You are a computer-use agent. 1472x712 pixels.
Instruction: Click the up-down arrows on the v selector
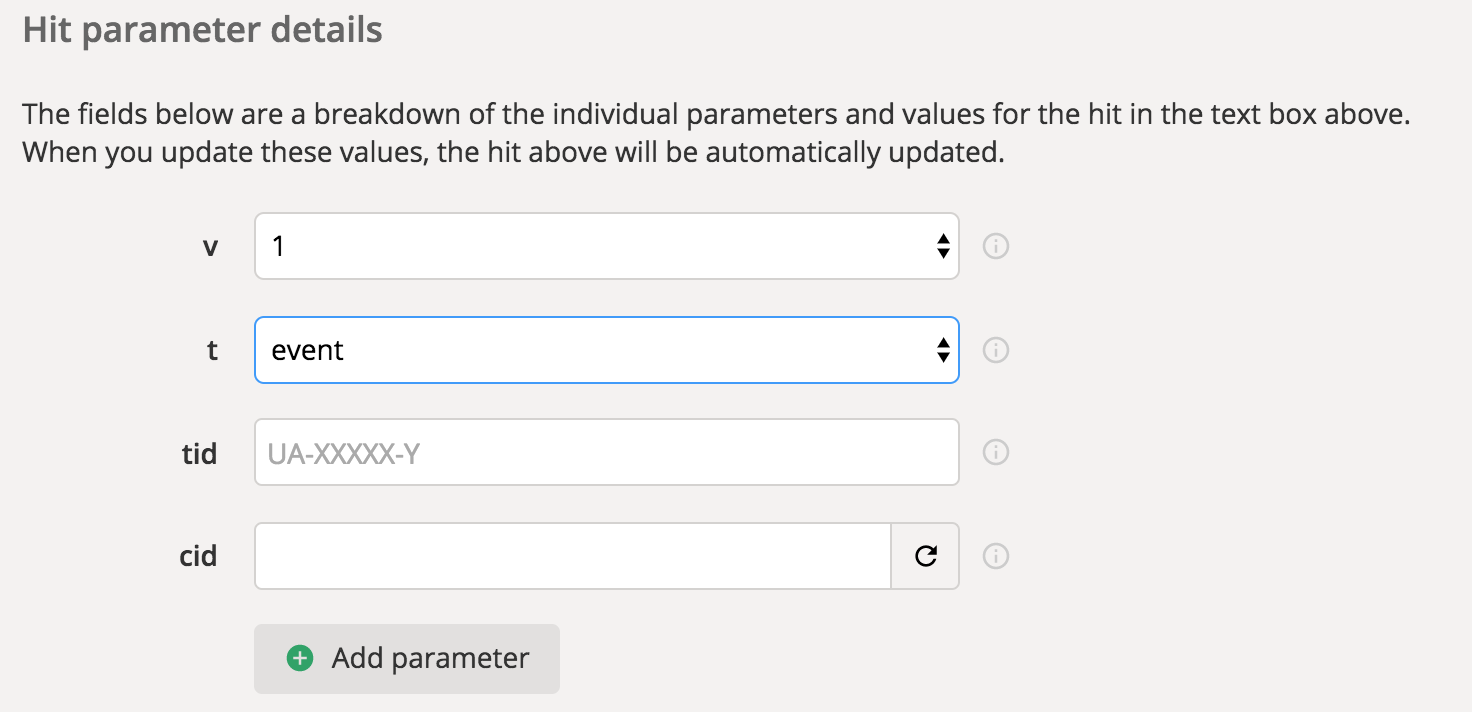click(942, 246)
